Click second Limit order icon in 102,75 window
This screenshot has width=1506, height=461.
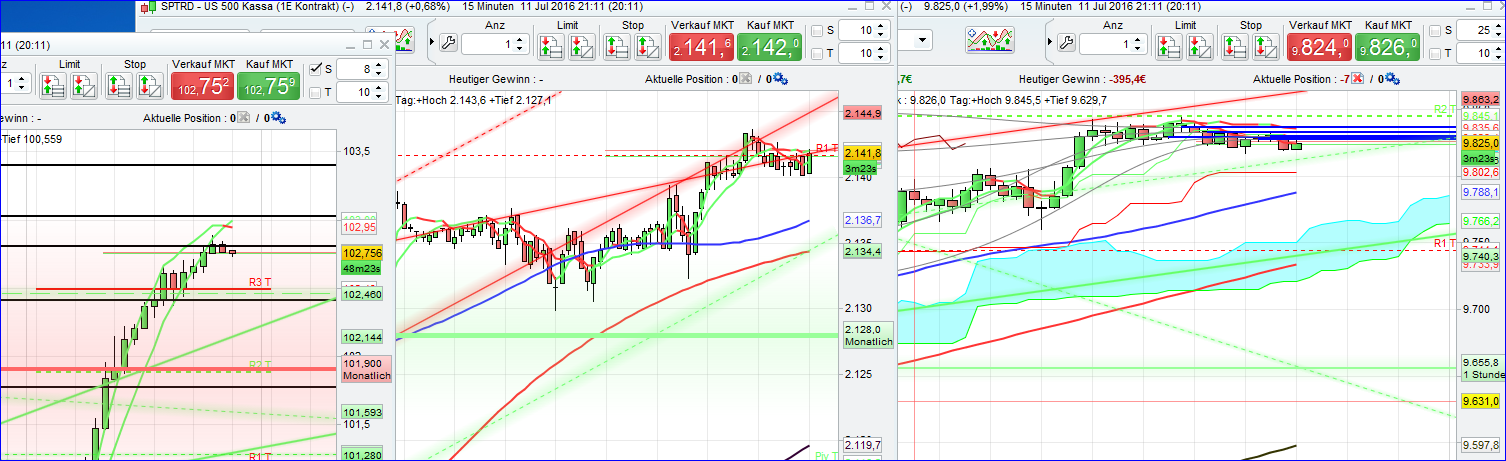tap(84, 85)
